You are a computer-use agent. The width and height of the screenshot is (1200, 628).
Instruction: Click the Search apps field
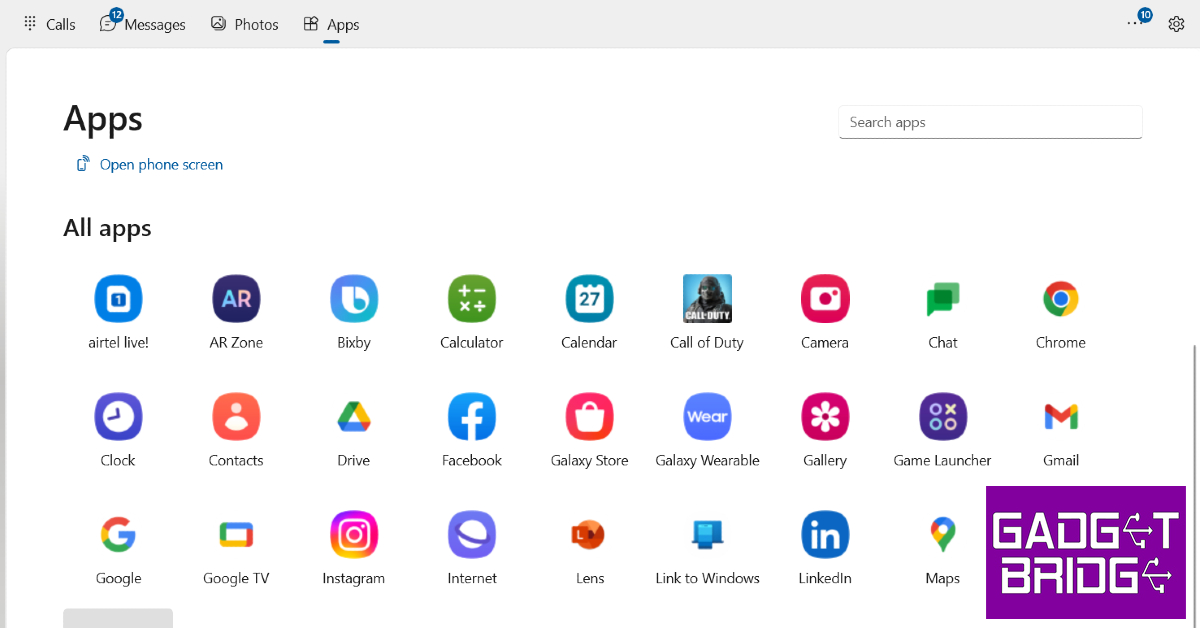990,122
